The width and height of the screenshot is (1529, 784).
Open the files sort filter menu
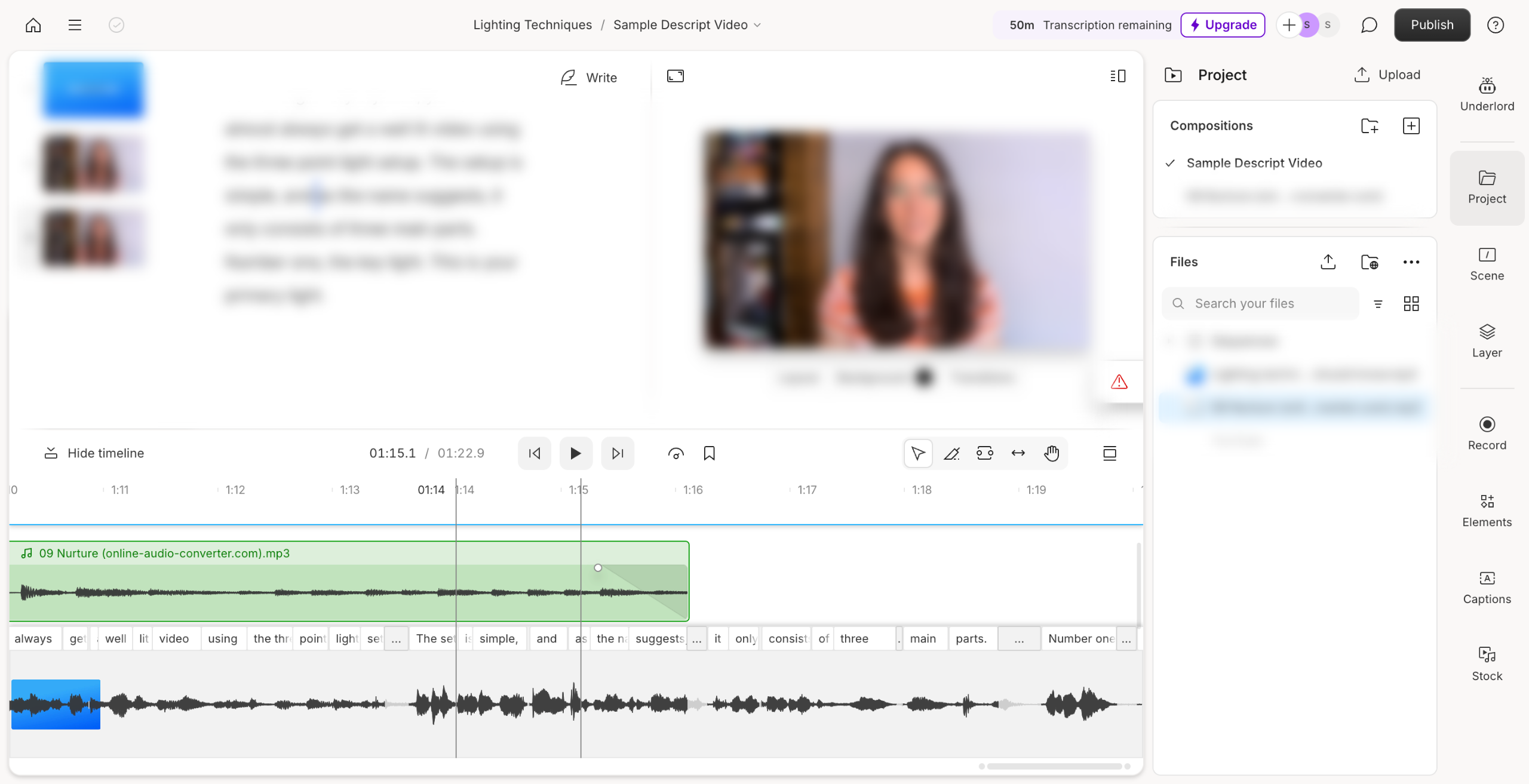click(1378, 304)
